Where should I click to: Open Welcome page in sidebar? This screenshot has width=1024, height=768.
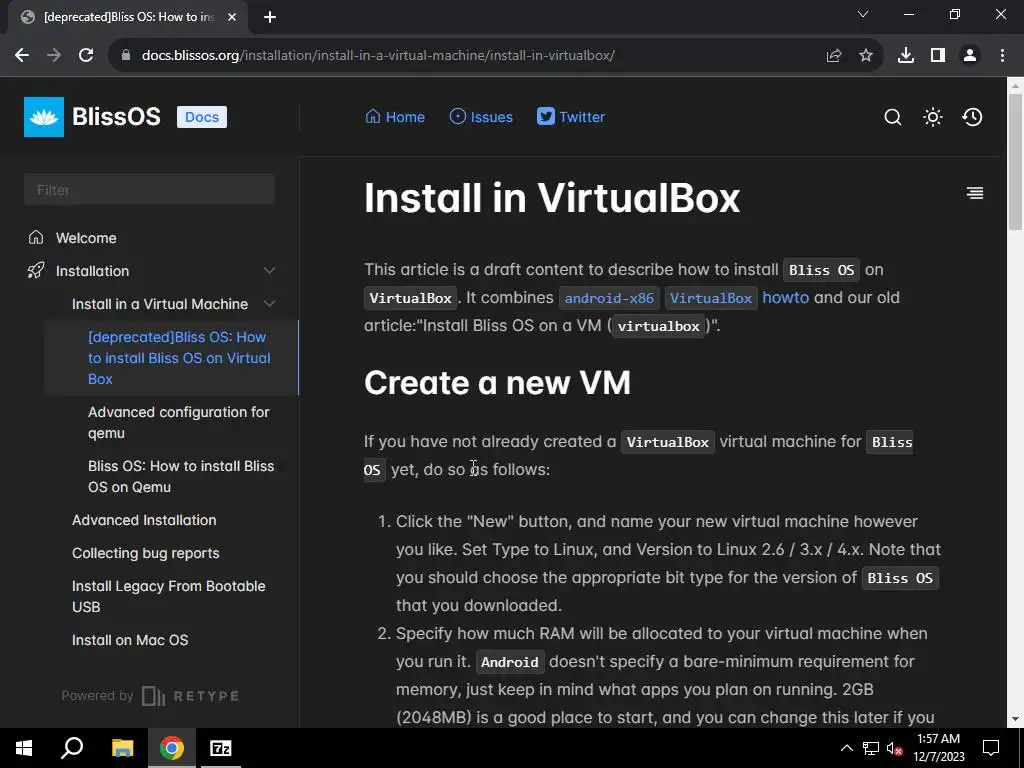coord(86,238)
